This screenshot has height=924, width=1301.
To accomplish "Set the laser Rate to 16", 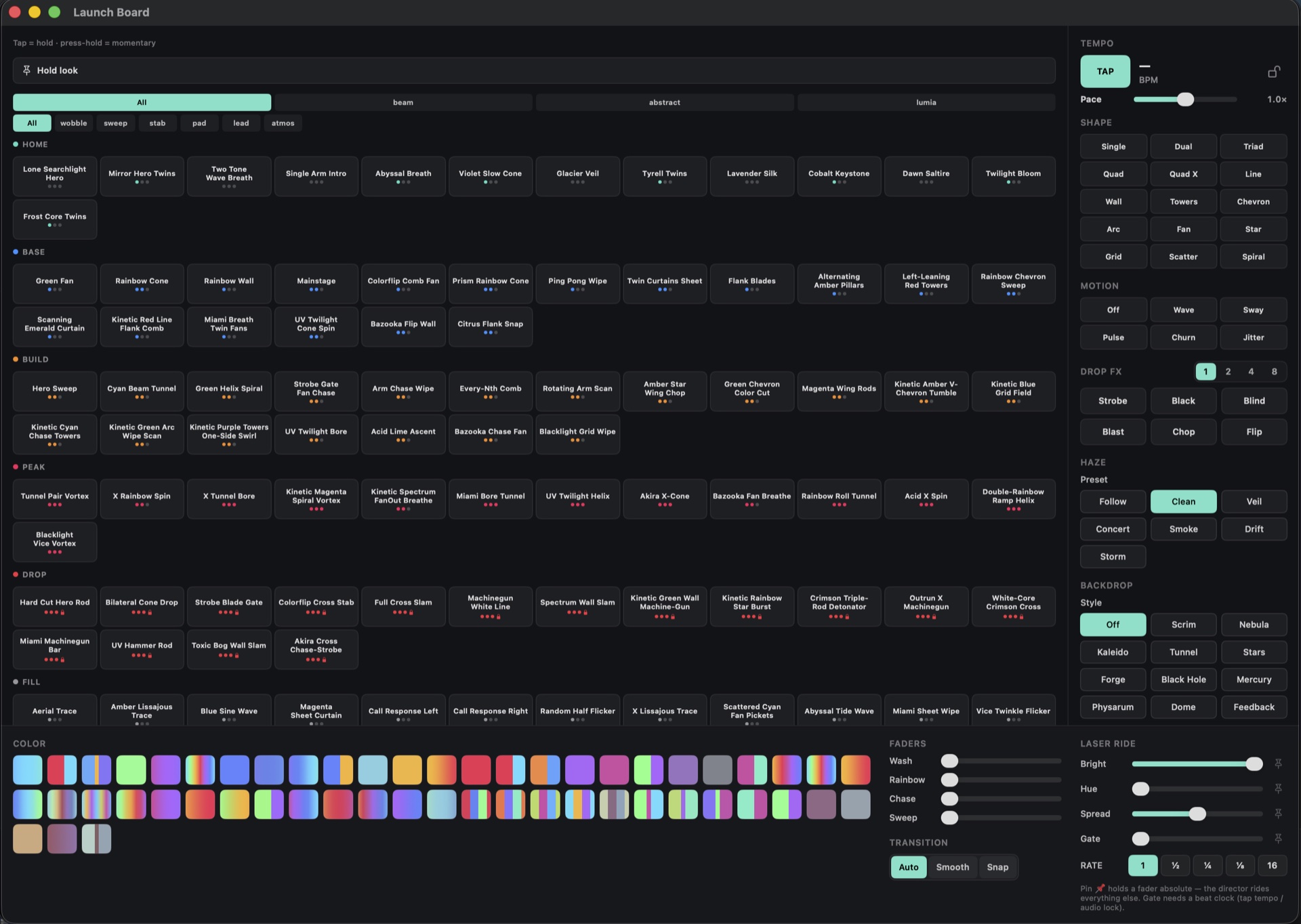I will (x=1272, y=866).
